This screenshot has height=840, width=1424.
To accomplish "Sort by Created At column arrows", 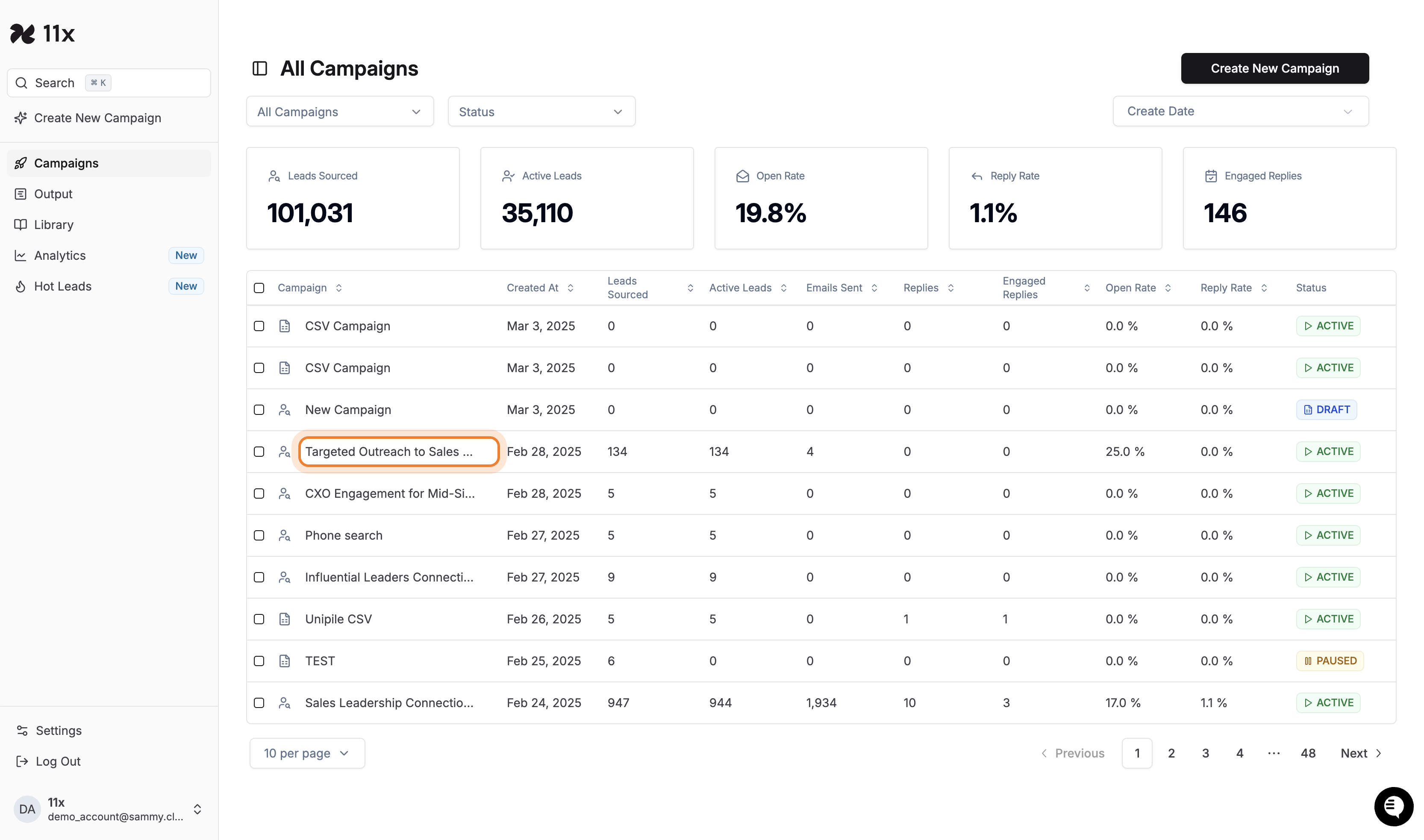I will [x=570, y=288].
